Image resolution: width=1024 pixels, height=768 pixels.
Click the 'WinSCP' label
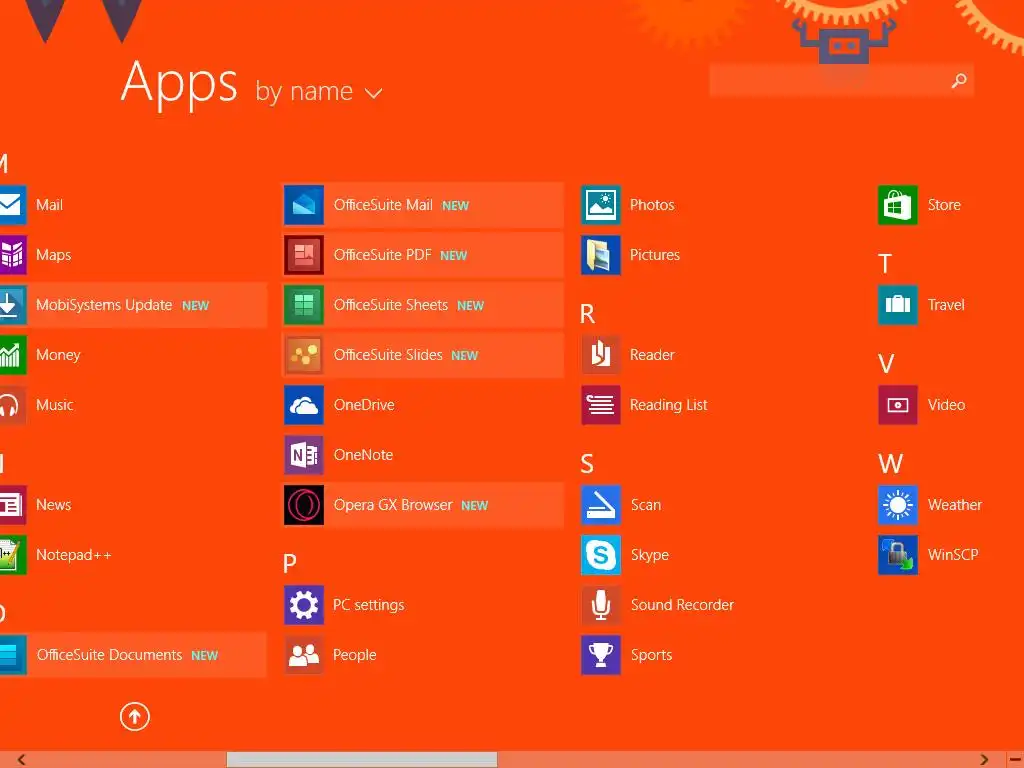click(953, 555)
